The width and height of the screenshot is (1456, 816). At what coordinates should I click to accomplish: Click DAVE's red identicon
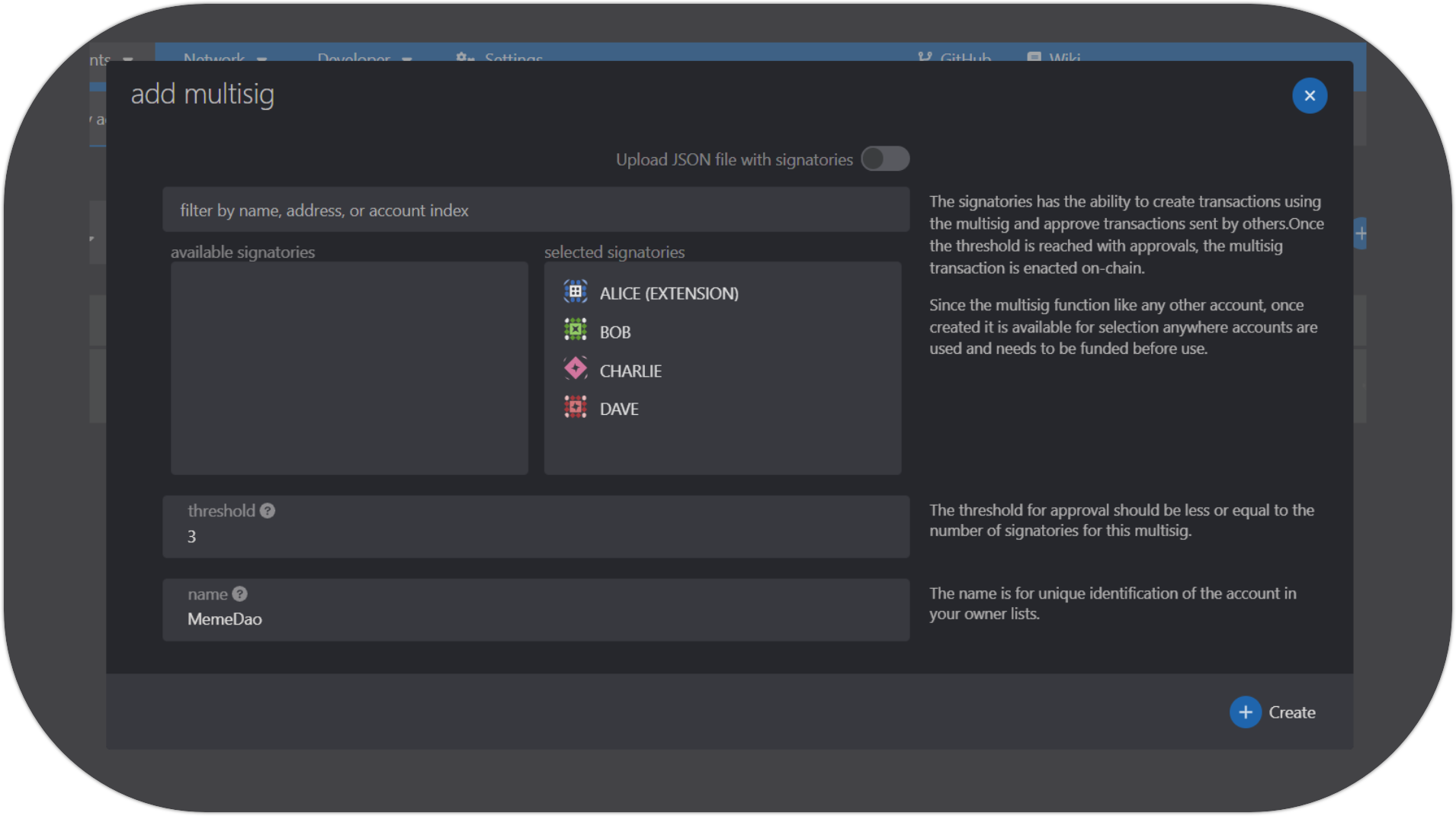pyautogui.click(x=575, y=408)
